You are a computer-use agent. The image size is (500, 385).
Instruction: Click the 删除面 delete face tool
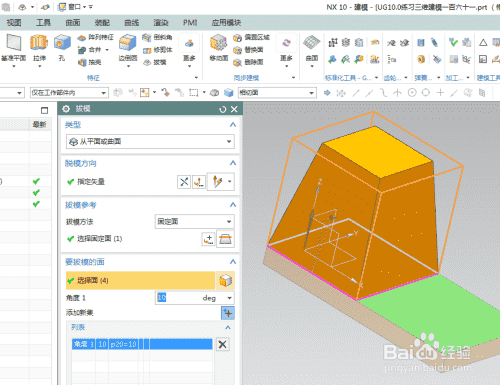click(248, 62)
